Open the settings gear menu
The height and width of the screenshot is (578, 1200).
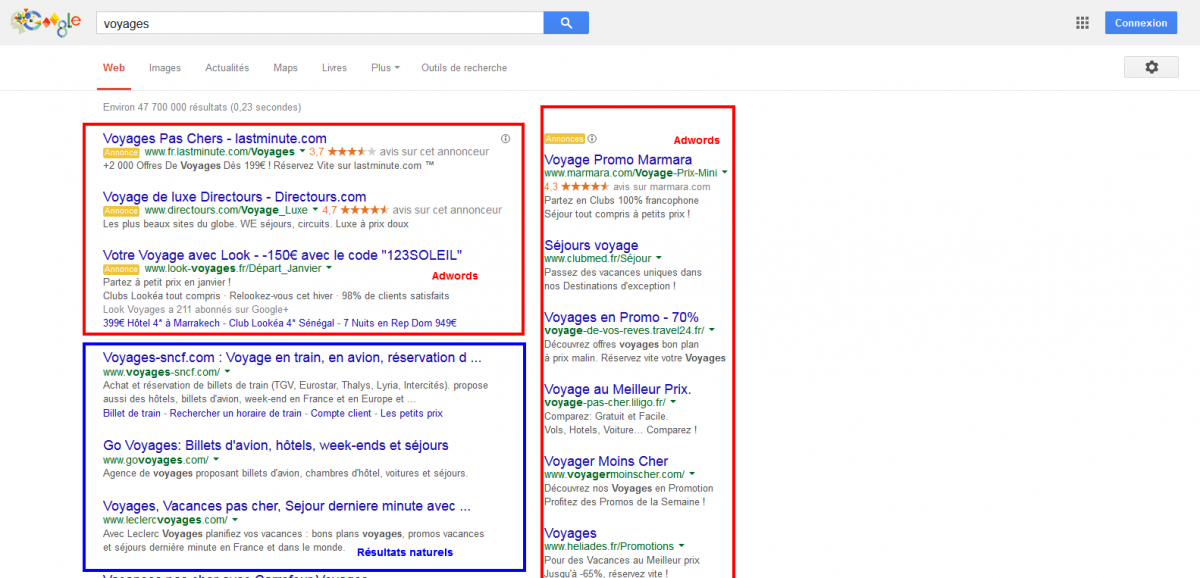[1151, 67]
